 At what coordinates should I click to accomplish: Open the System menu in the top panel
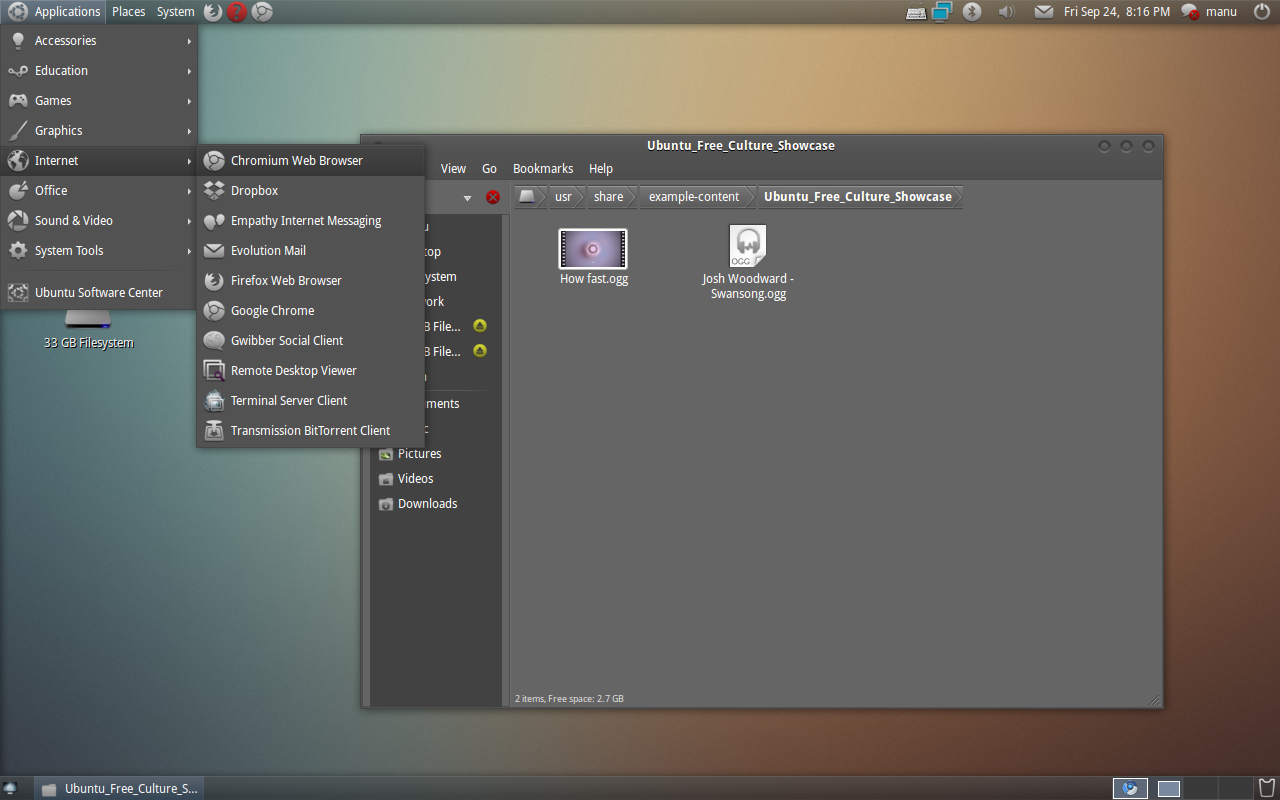[x=176, y=12]
